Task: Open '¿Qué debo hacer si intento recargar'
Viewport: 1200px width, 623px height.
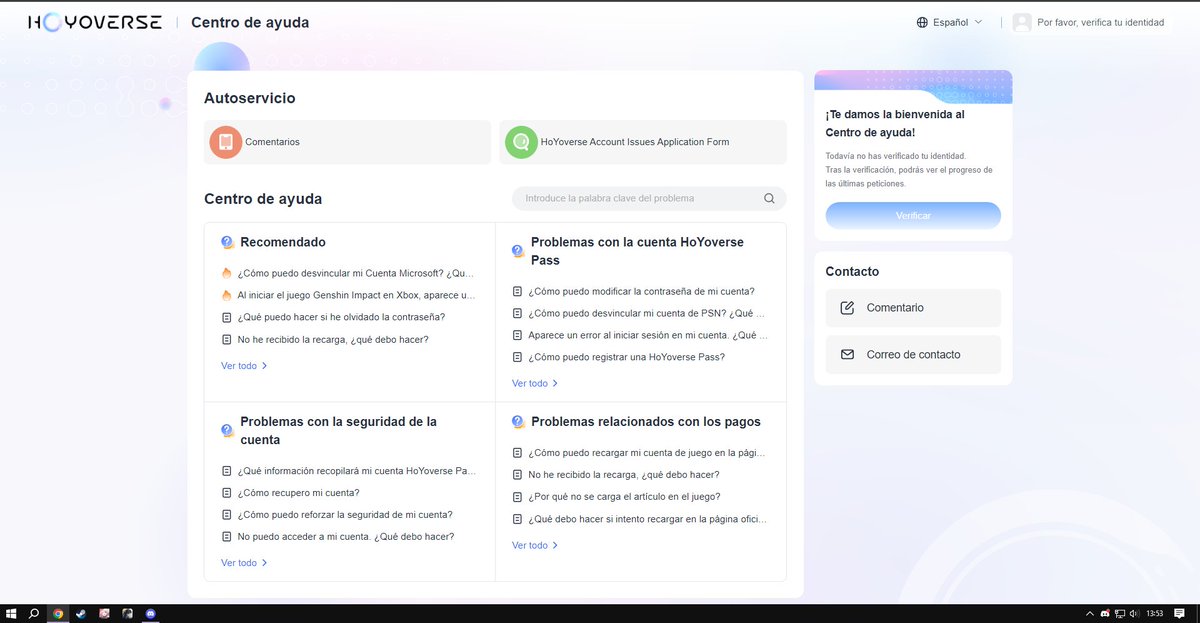Action: pyautogui.click(x=648, y=519)
